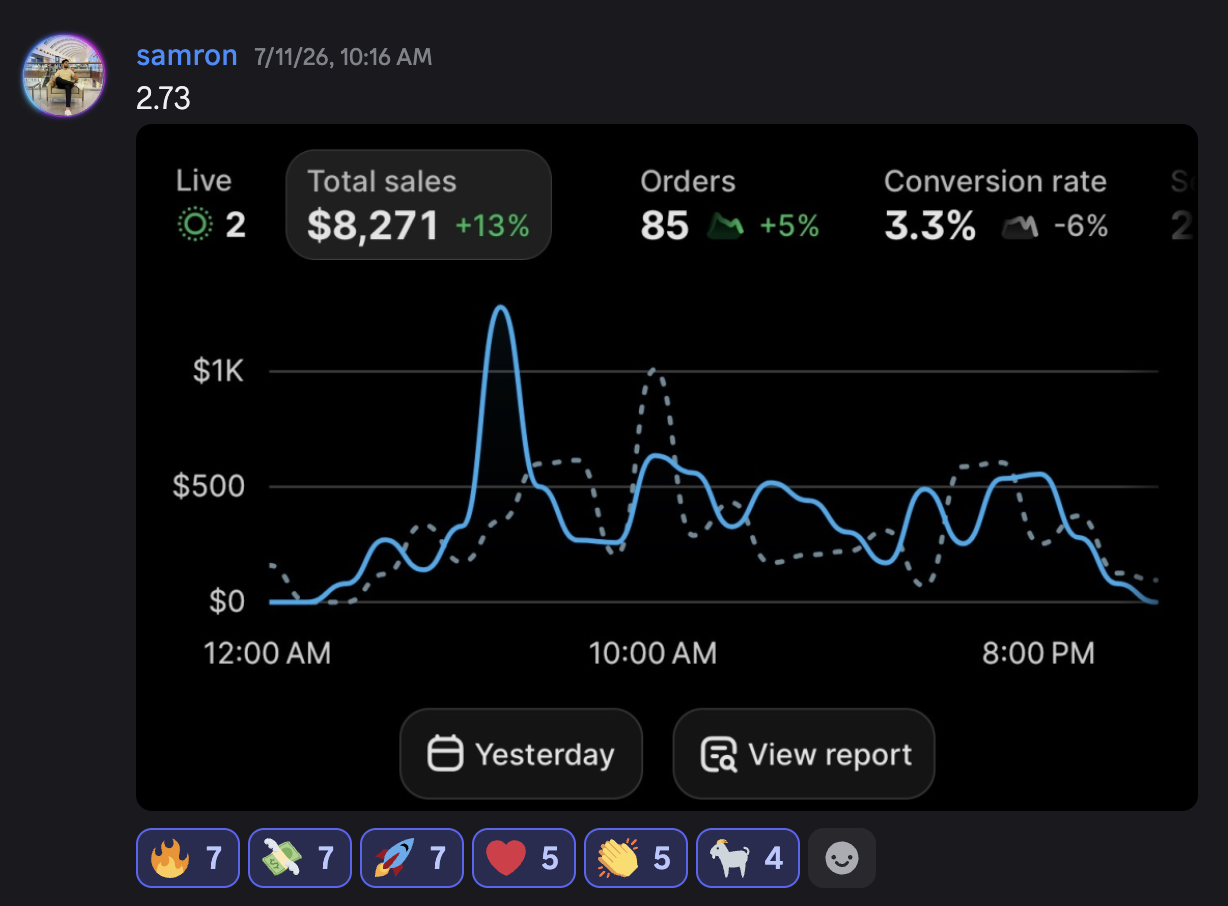Click the 3.3% conversion rate value

click(930, 226)
